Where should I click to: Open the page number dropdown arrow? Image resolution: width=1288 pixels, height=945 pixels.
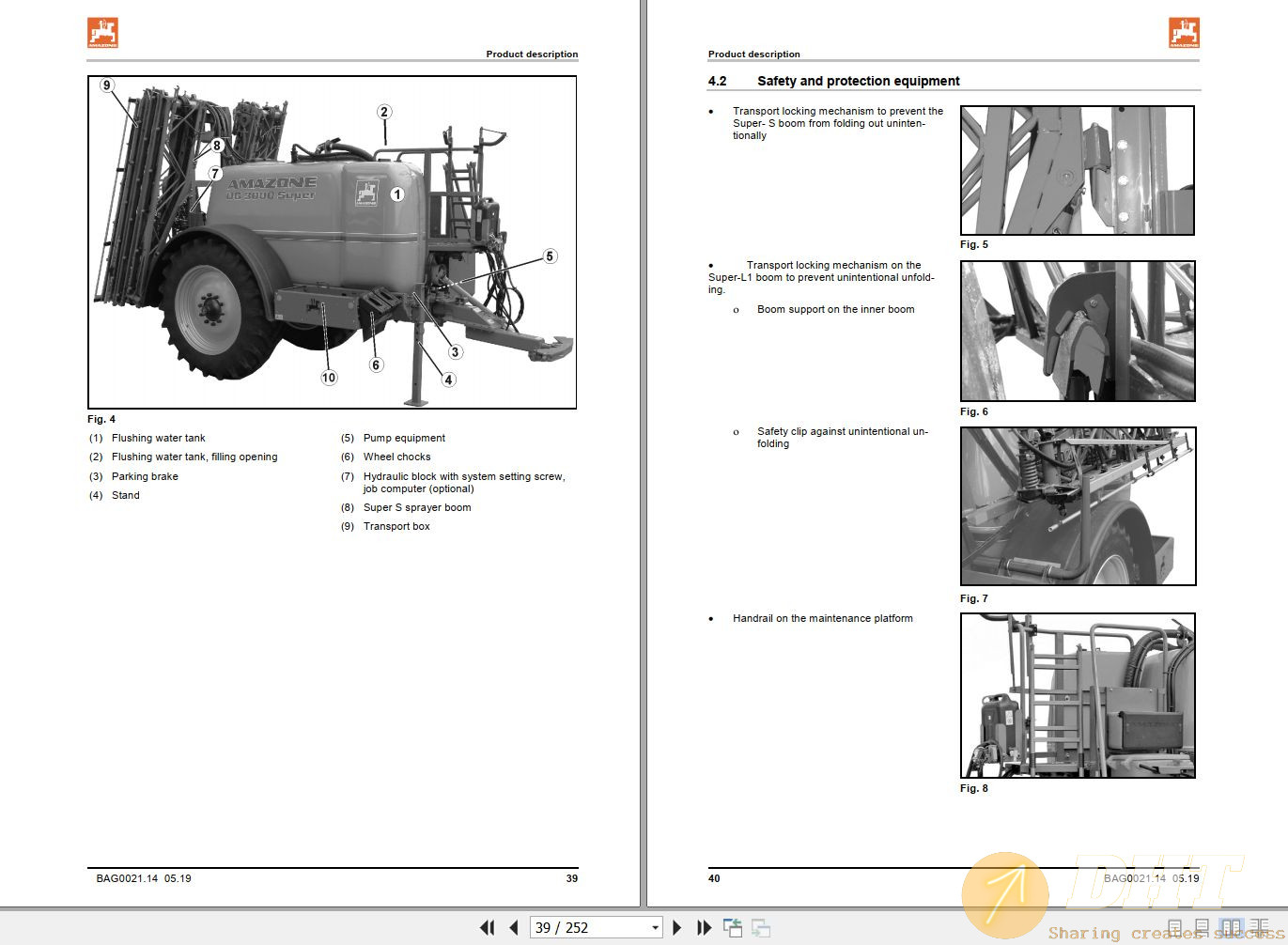pos(655,928)
